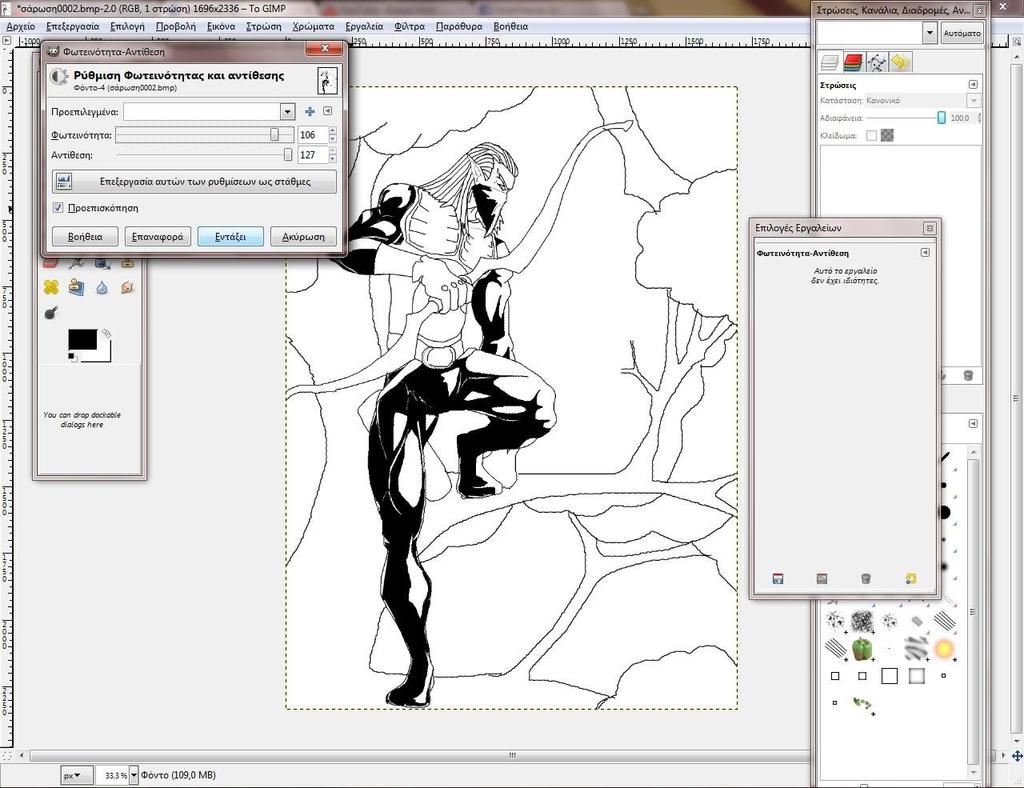1024x788 pixels.
Task: Click the Αδιαφάνεια opacity slider handle
Action: pos(941,118)
